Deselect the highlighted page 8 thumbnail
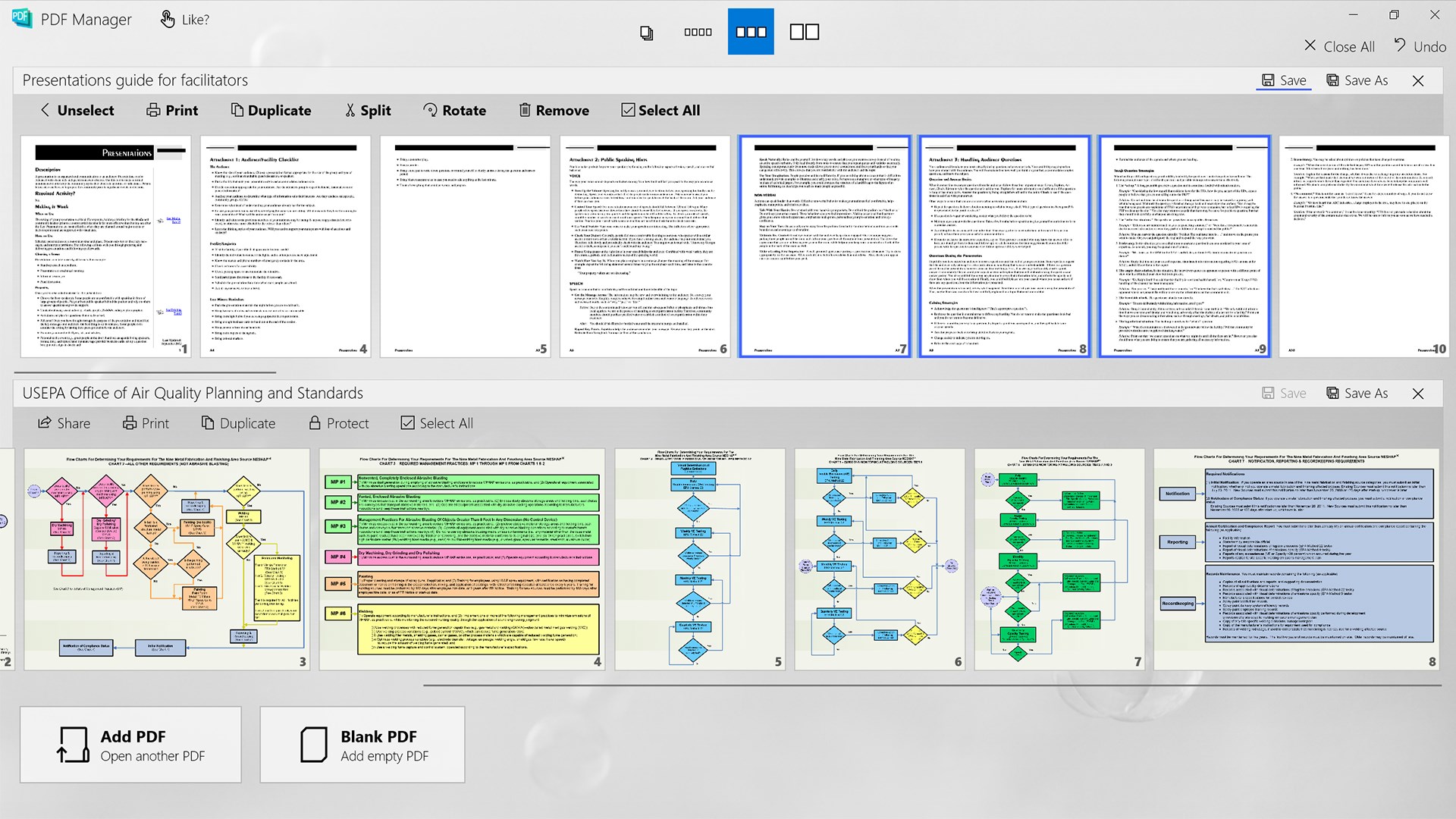1456x819 pixels. tap(1003, 245)
